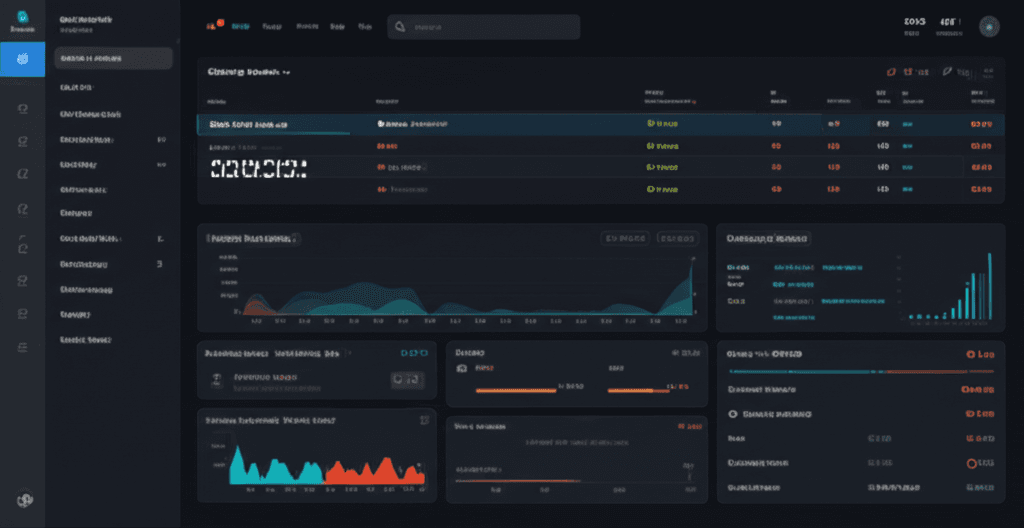This screenshot has height=528, width=1024.
Task: Toggle the orange ring indicator in the right list
Action: coord(971,463)
